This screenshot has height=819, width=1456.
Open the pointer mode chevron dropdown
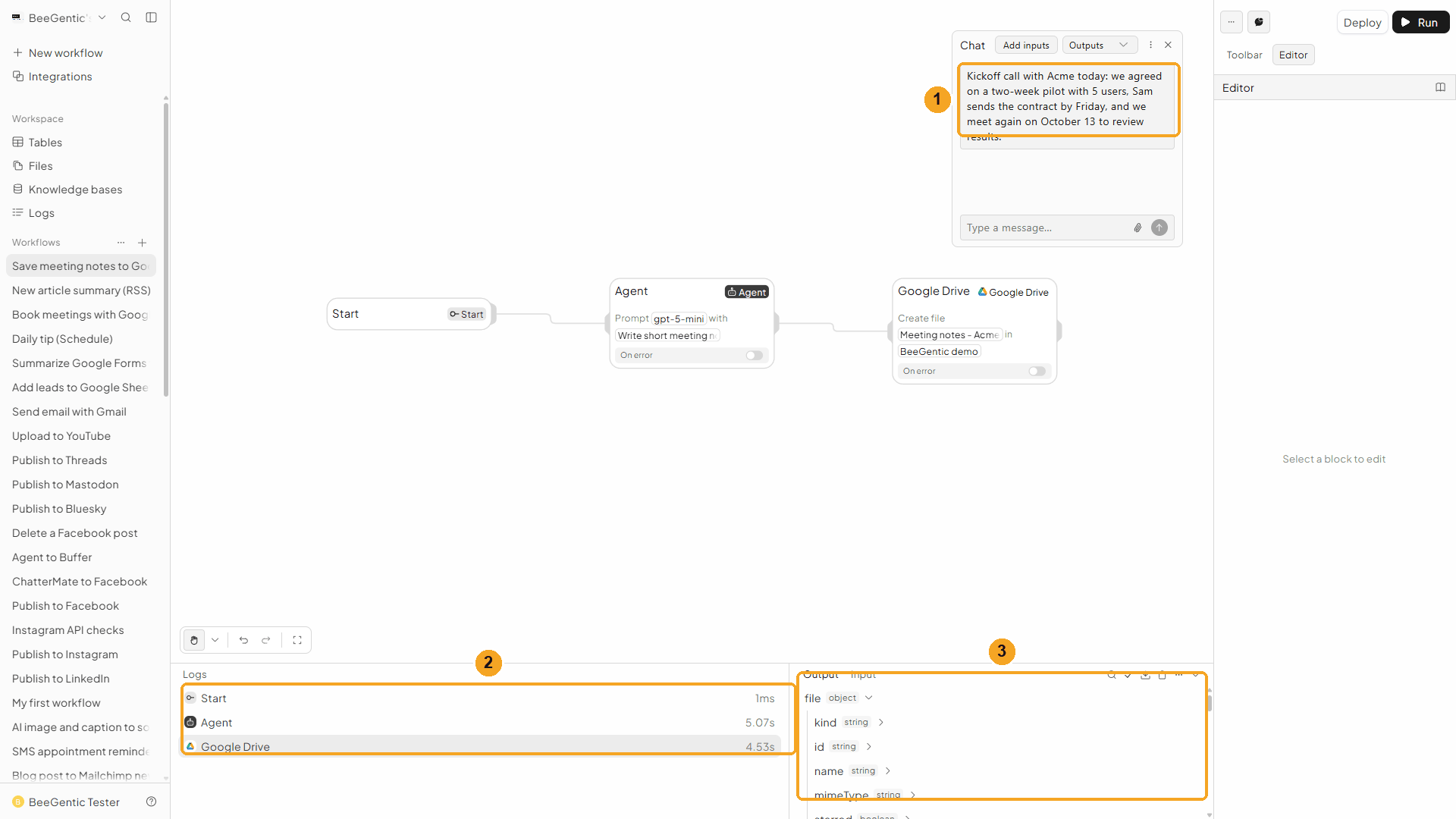tap(215, 640)
